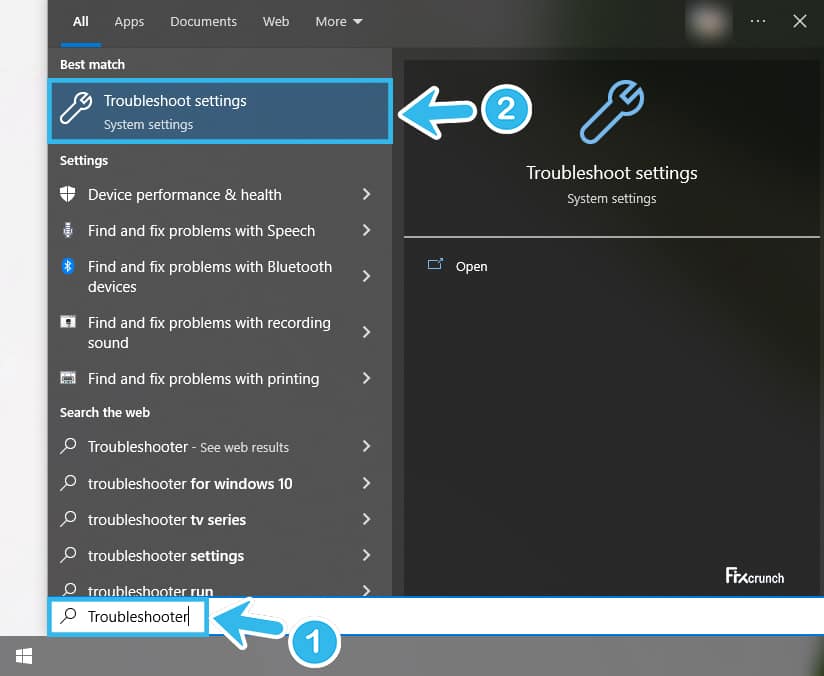The image size is (824, 676).
Task: Click the search icon beside 'troubleshooter for windows 10'
Action: pyautogui.click(x=68, y=483)
